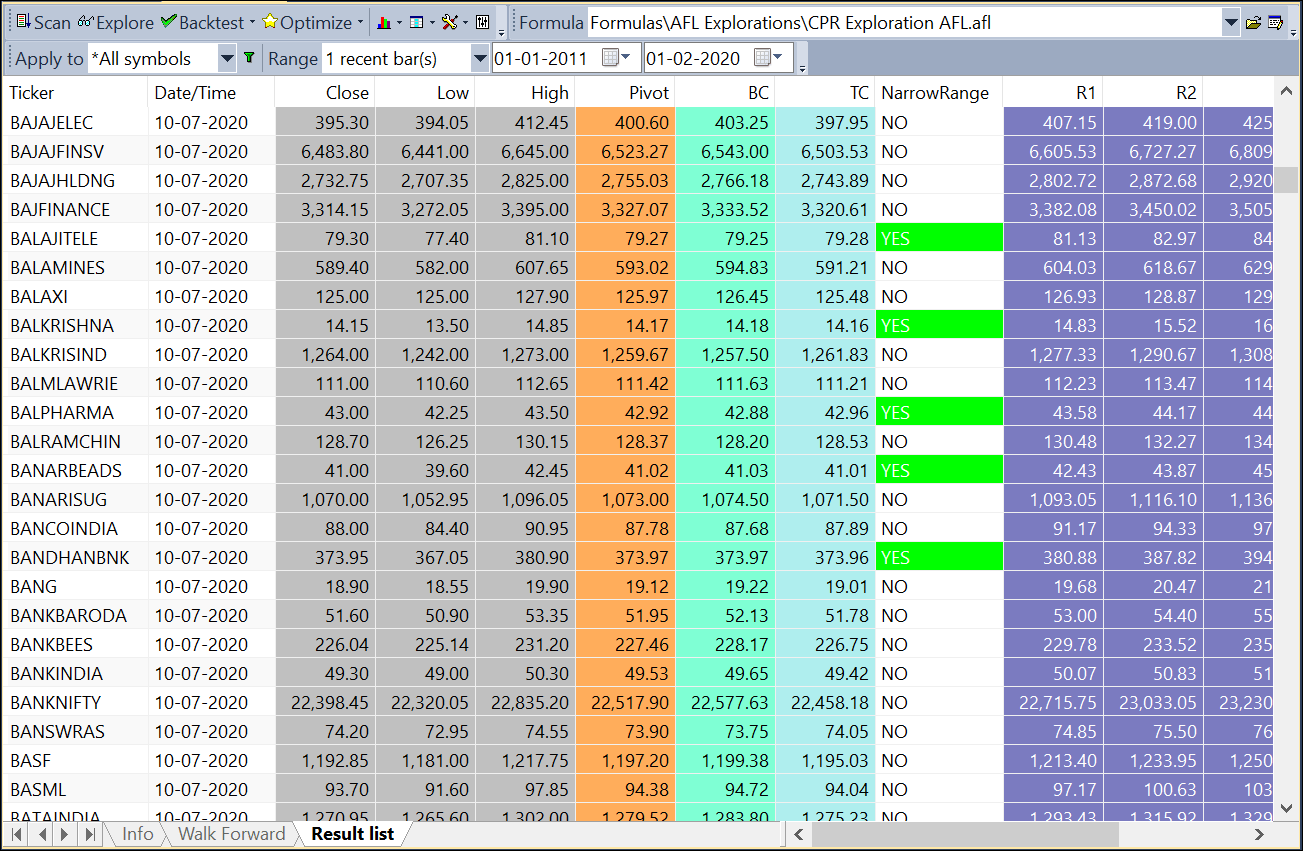Select the Result list tab
The width and height of the screenshot is (1303, 851).
[352, 834]
